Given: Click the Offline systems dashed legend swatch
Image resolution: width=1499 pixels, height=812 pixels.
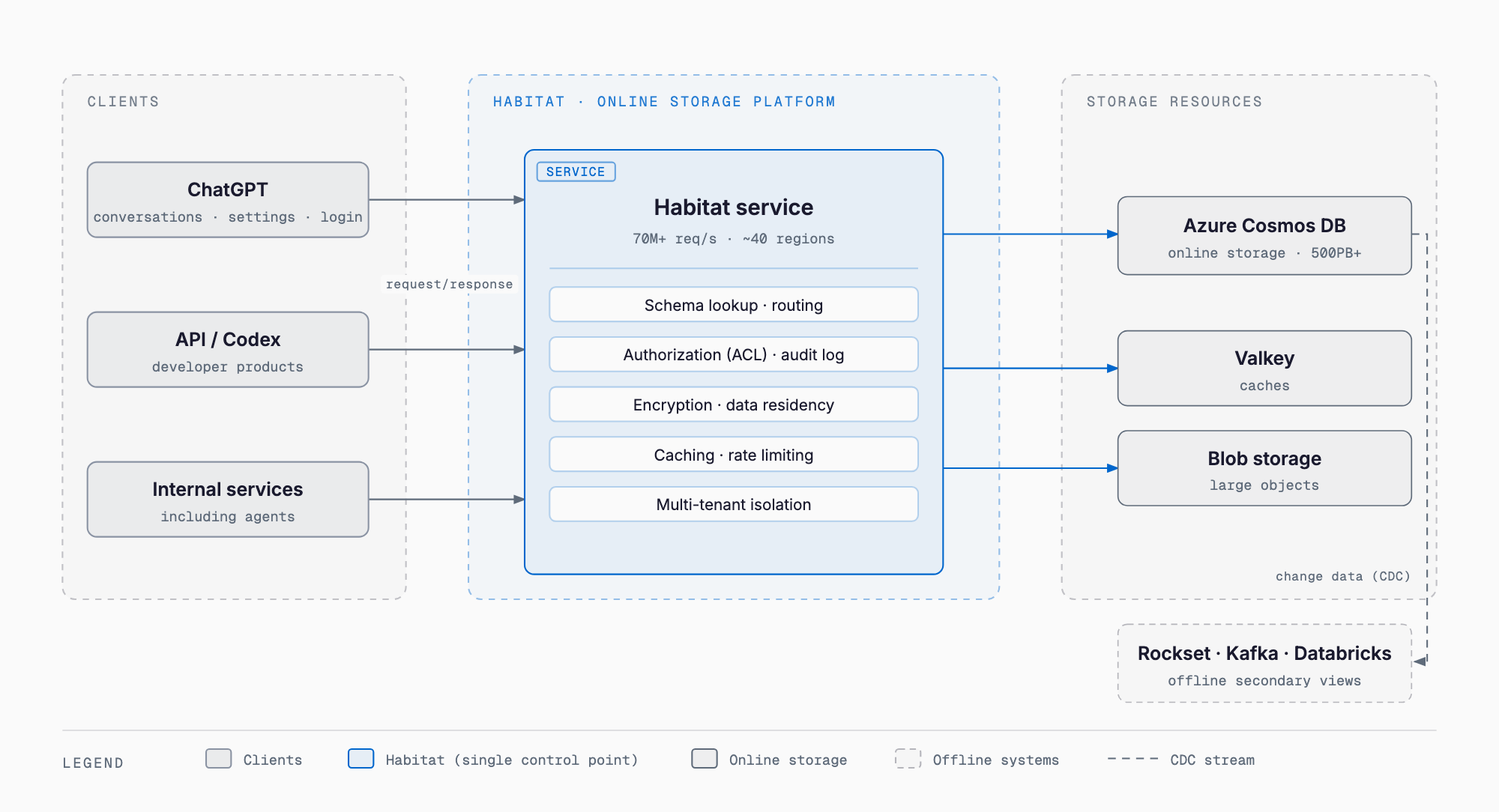Looking at the screenshot, I should point(908,759).
